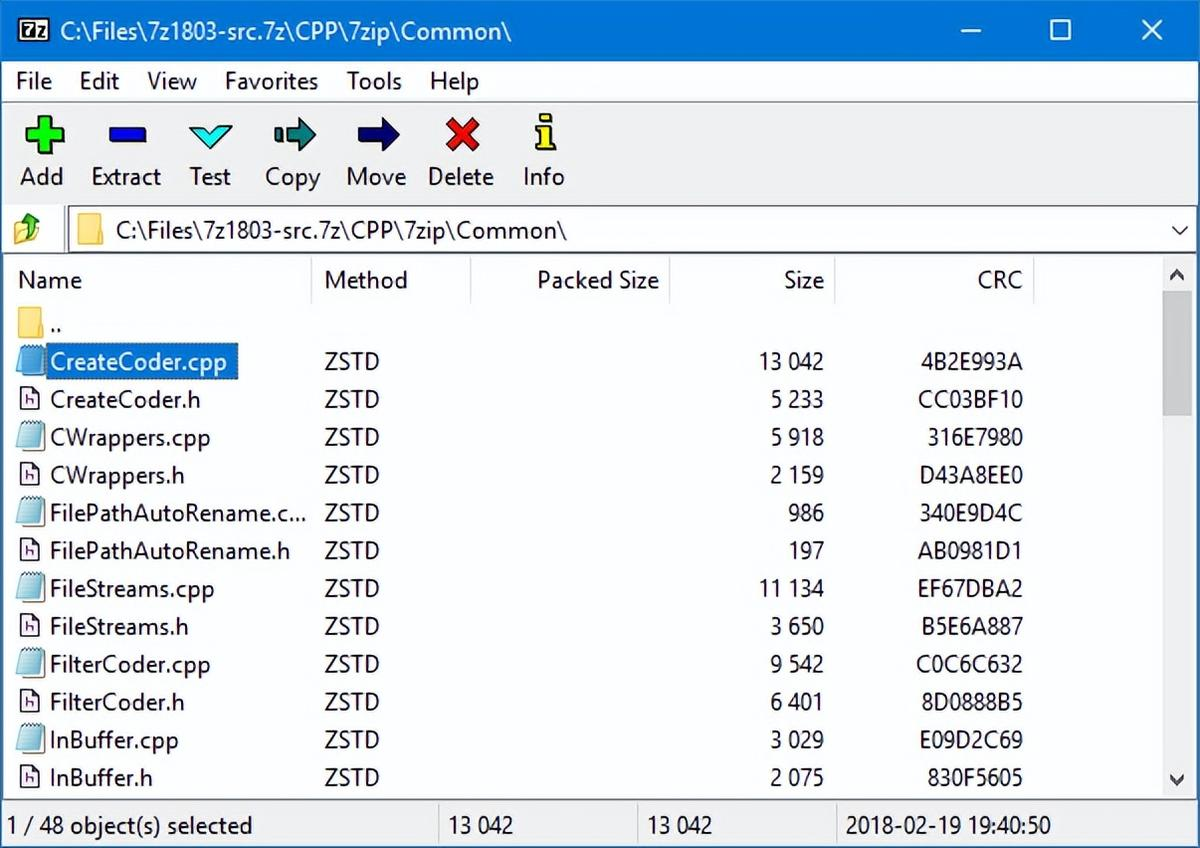Select the Copy arrow tool

coord(293,134)
